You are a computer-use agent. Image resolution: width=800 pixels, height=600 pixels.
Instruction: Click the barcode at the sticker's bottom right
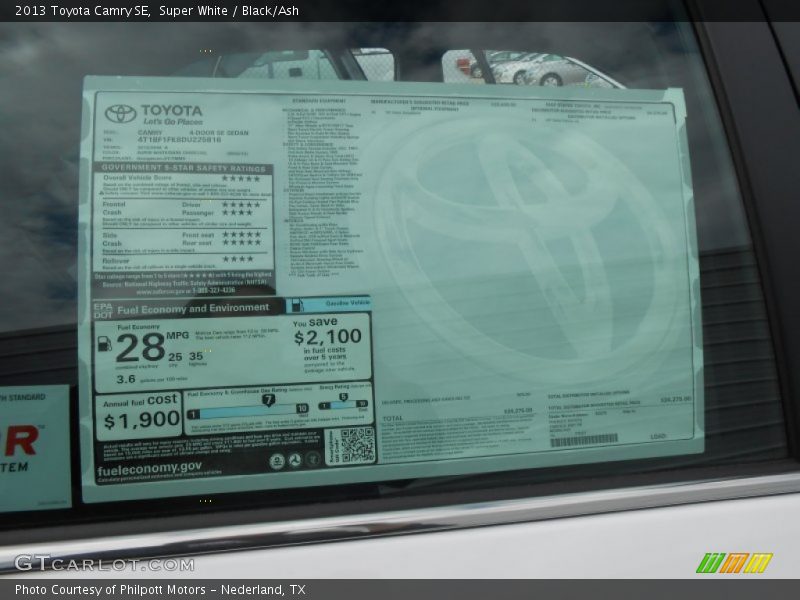[x=584, y=440]
